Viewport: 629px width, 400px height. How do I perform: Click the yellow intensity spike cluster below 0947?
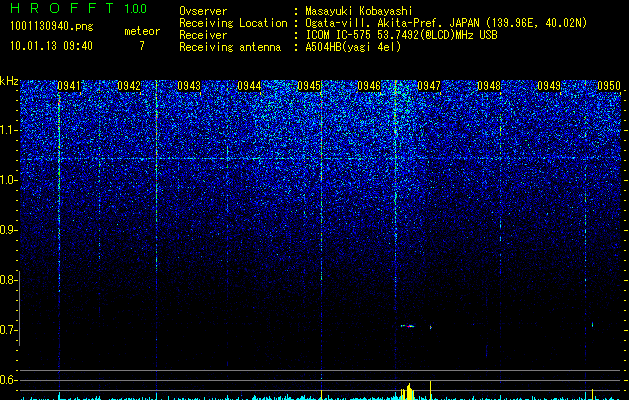click(407, 392)
